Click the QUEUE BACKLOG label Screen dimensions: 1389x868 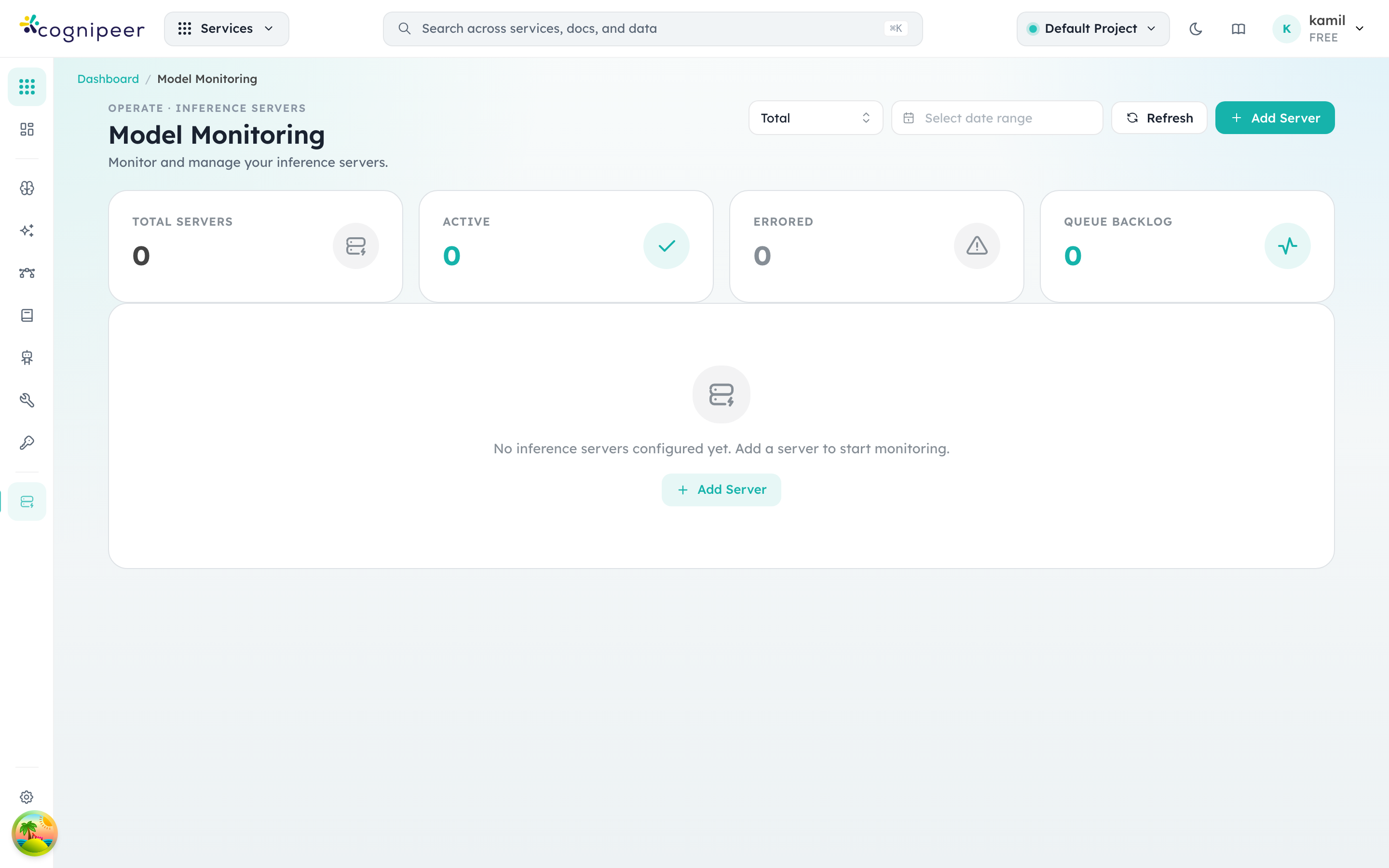click(1118, 222)
